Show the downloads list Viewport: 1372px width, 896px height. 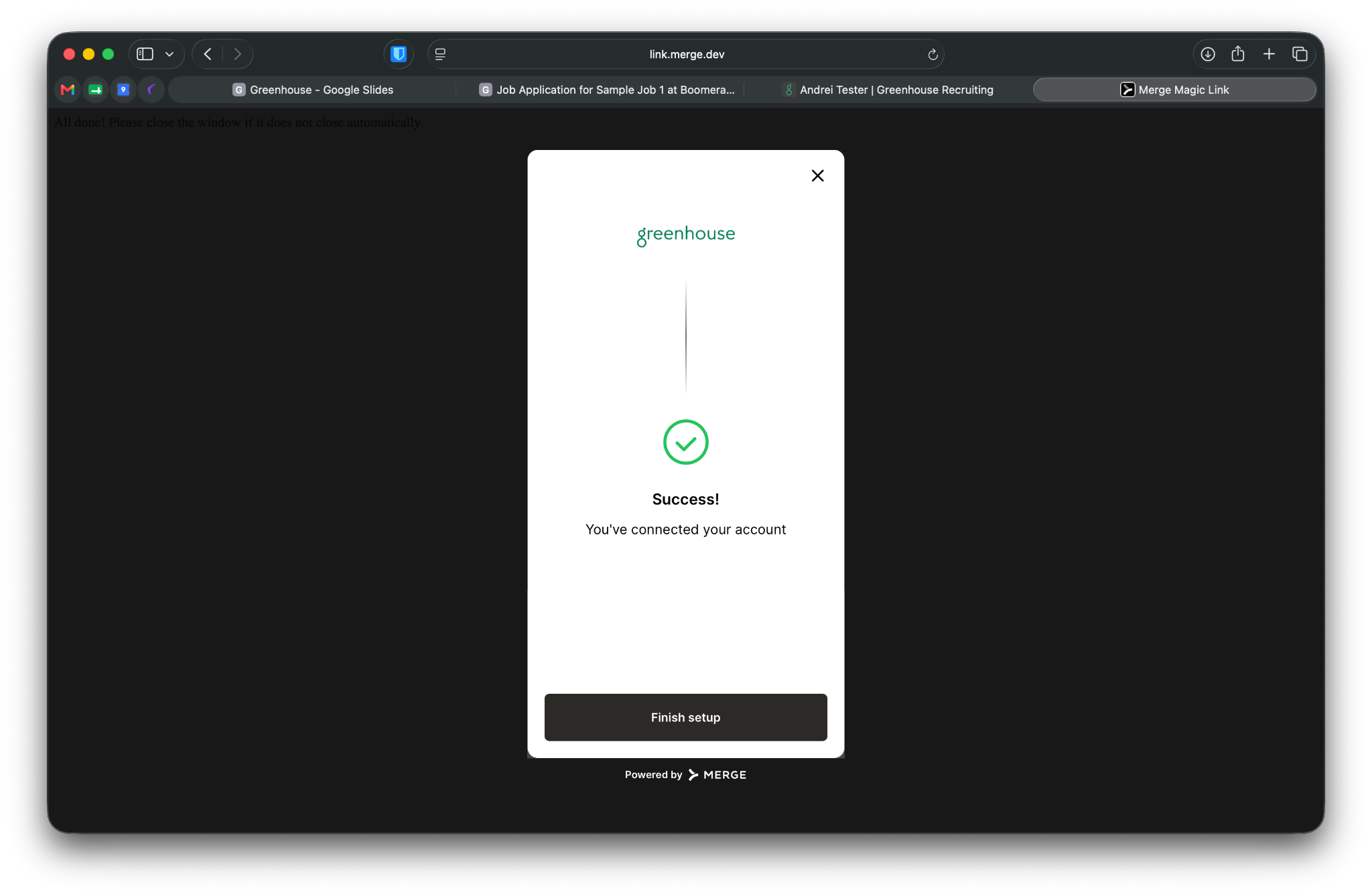tap(1208, 54)
